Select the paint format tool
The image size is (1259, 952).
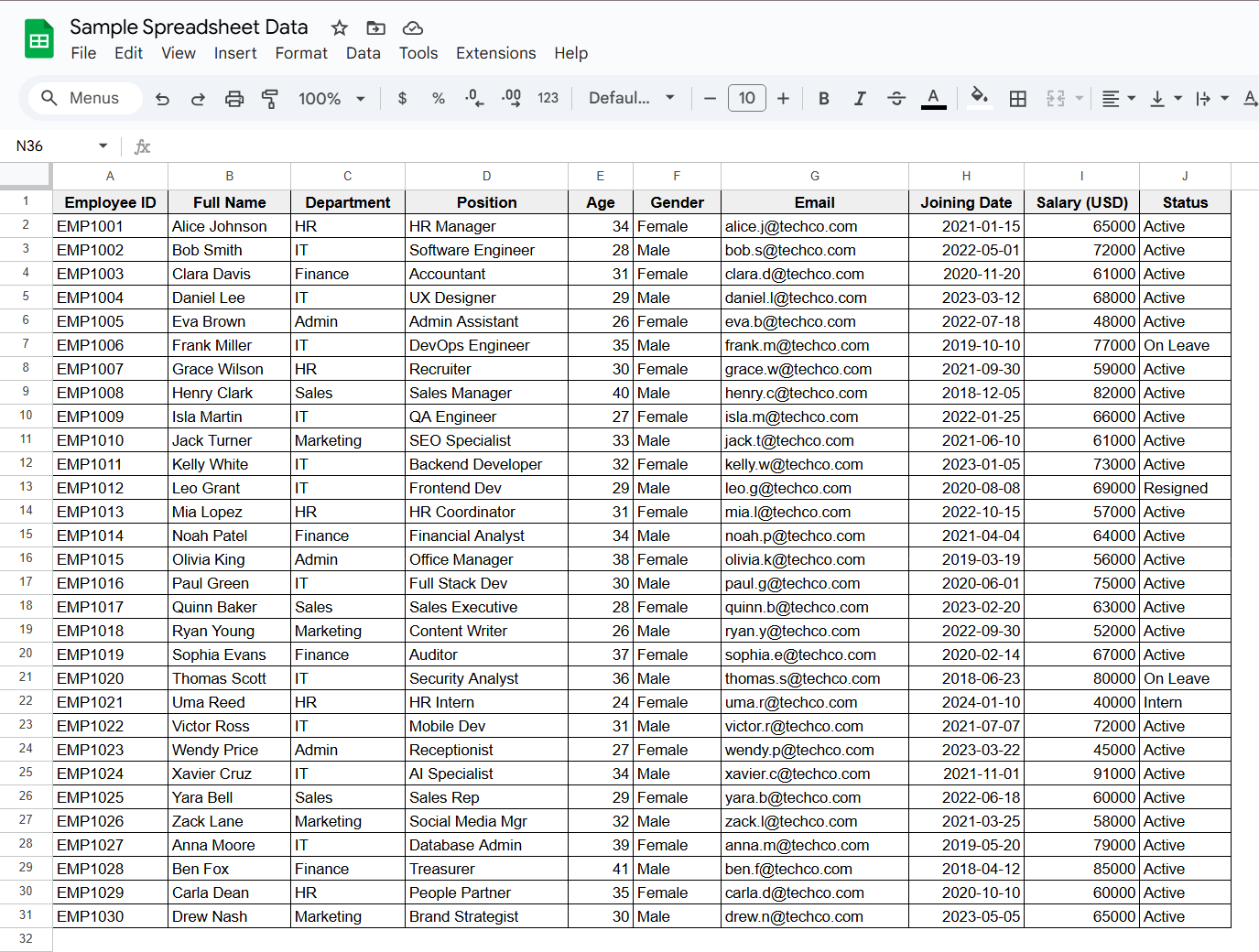[x=270, y=98]
